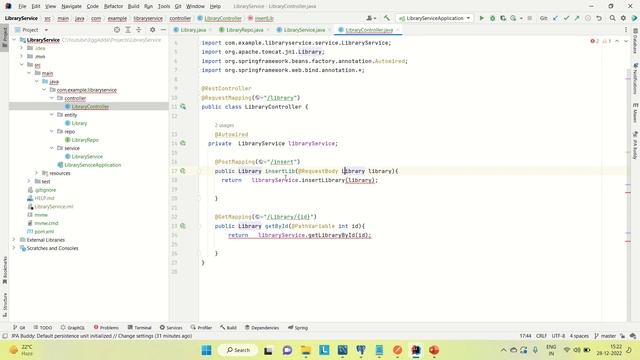Commit changes with the Git checkmark icon
The height and width of the screenshot is (360, 640).
point(566,18)
